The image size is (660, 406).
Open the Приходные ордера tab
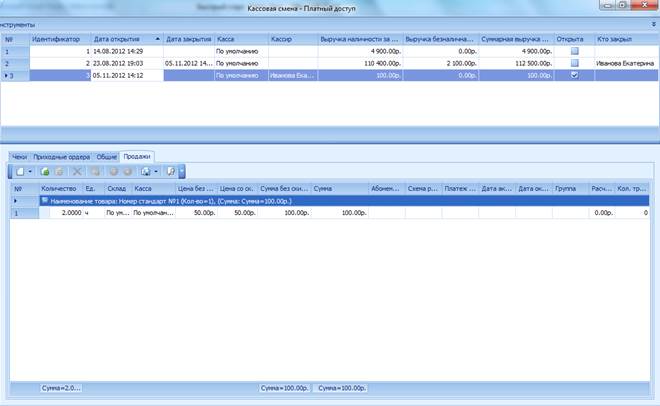tap(62, 157)
